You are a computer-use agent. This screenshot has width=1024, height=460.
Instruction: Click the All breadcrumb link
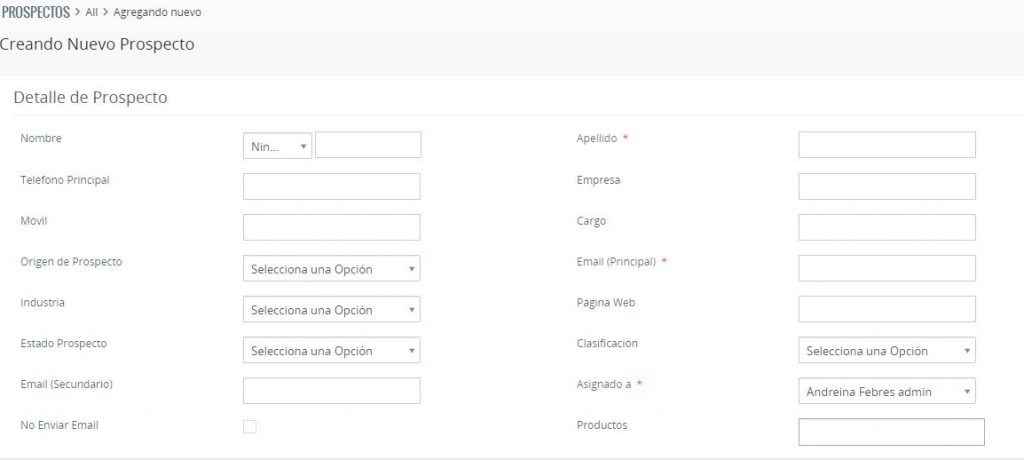point(92,12)
